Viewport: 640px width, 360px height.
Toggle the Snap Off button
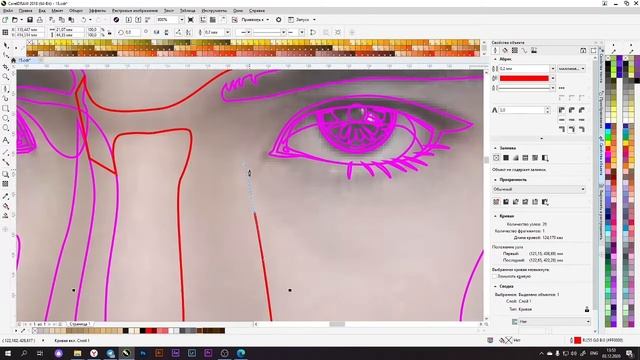click(x=234, y=20)
